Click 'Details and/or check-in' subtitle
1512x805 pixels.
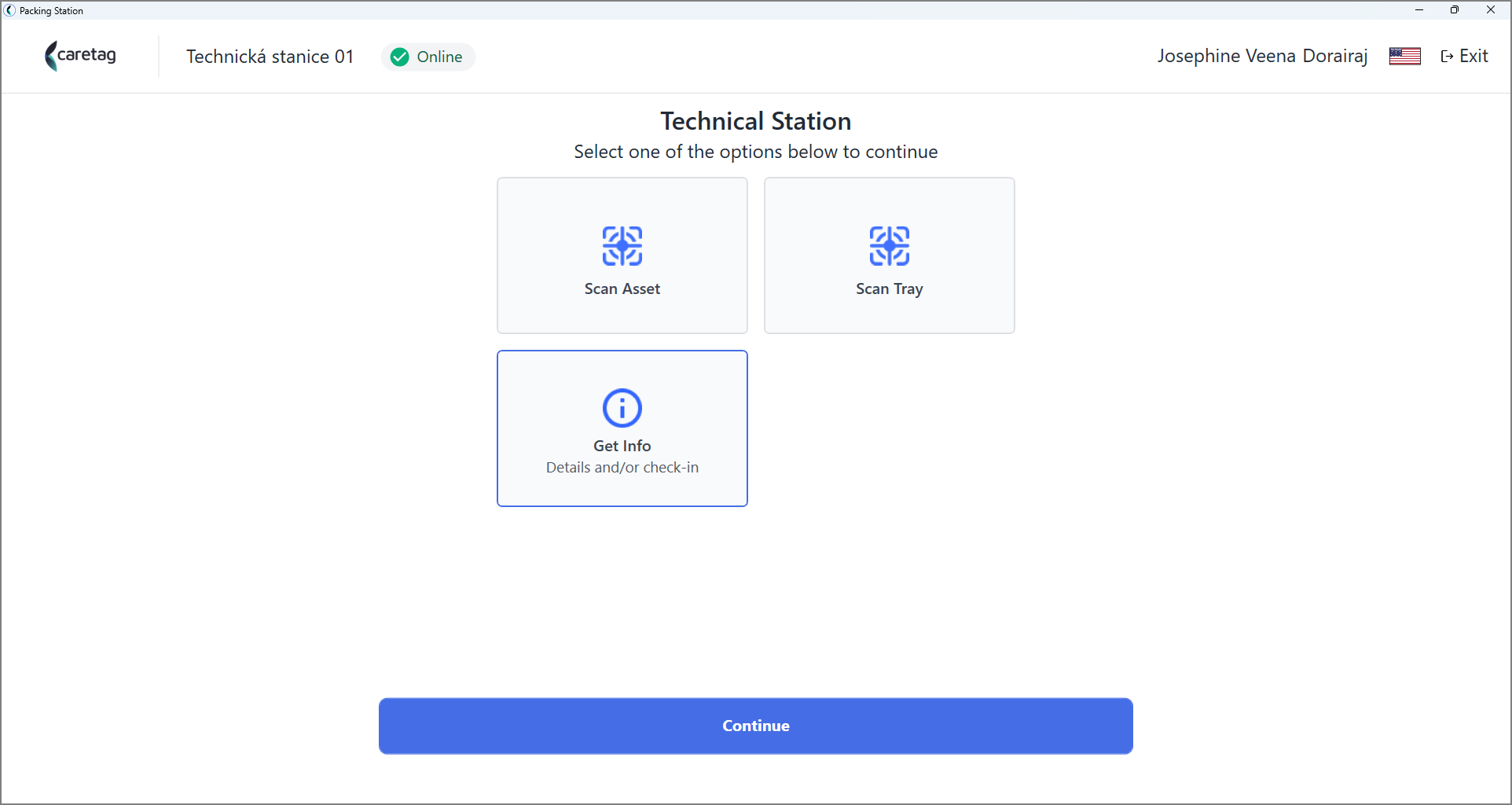622,467
